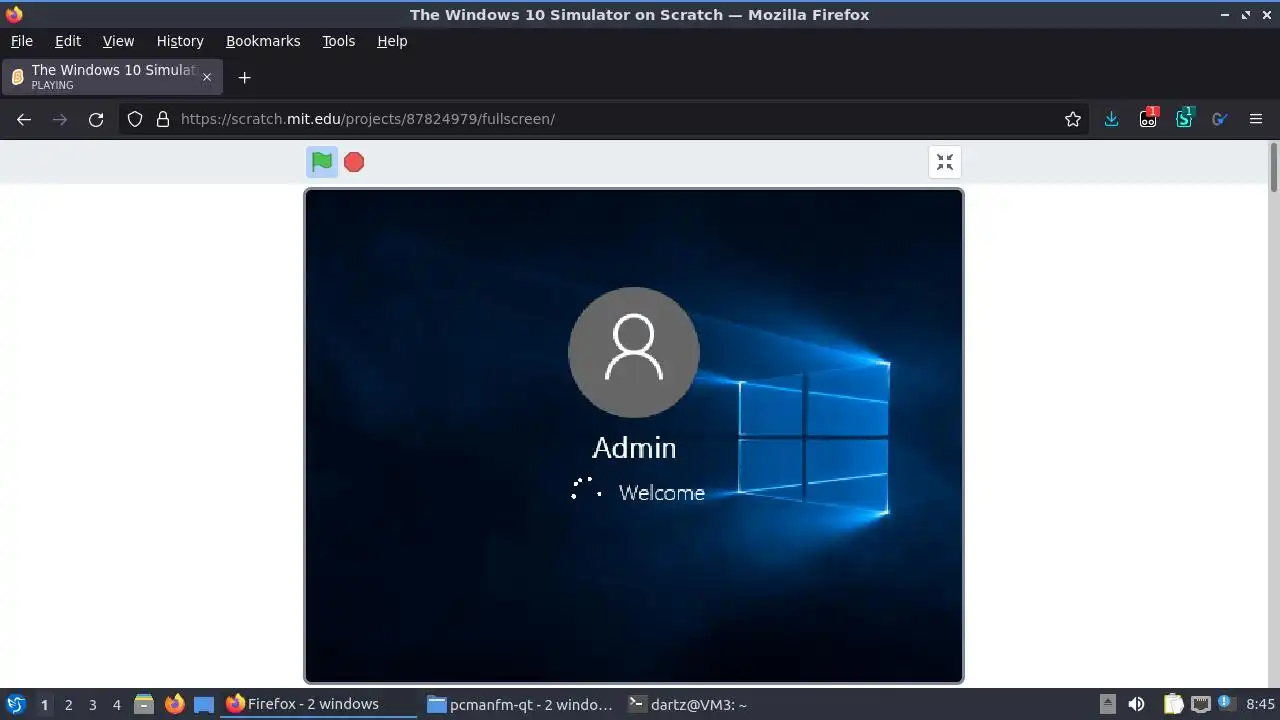Open the Tools menu
This screenshot has width=1280, height=720.
pyautogui.click(x=339, y=41)
